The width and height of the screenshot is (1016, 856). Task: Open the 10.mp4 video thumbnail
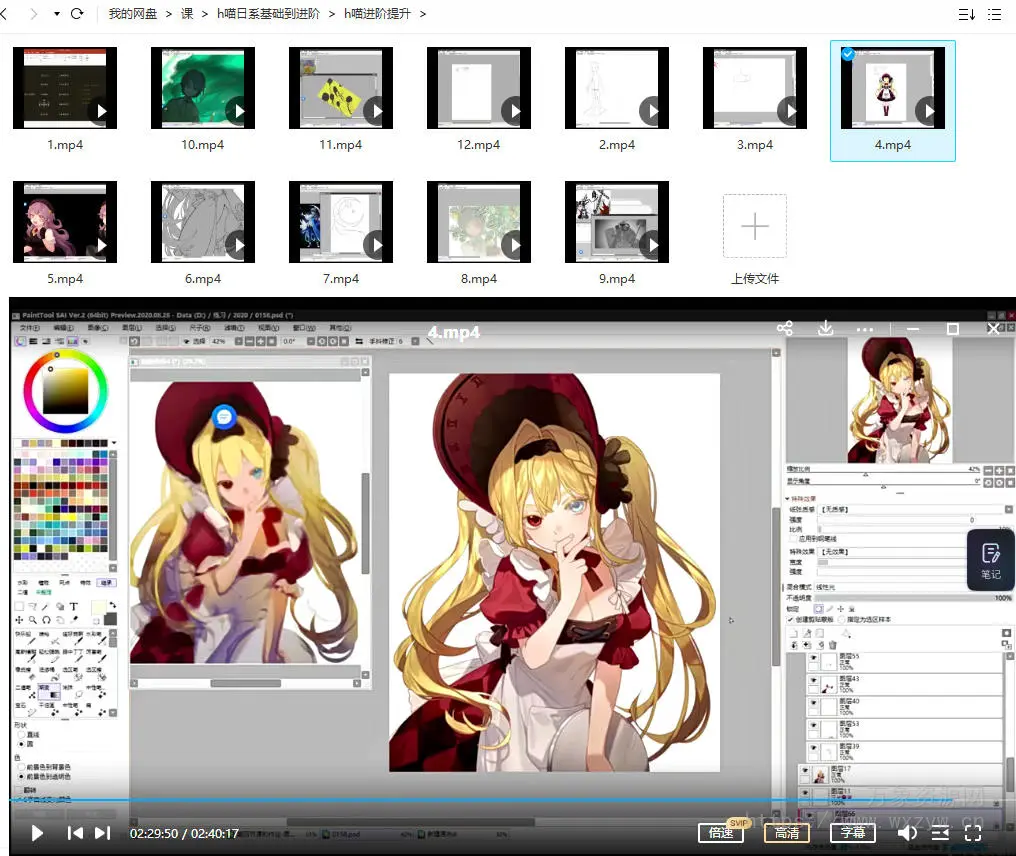pyautogui.click(x=203, y=88)
